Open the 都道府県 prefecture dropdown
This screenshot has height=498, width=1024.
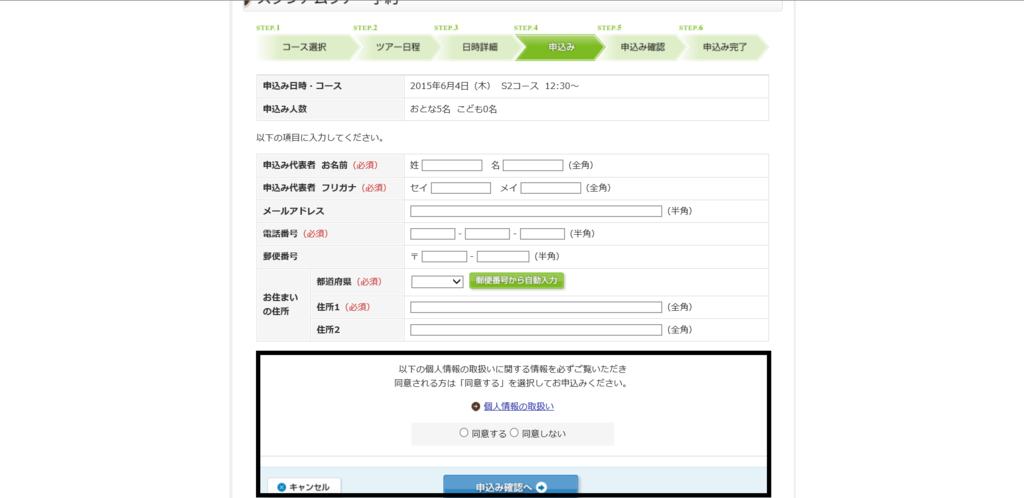click(x=437, y=282)
